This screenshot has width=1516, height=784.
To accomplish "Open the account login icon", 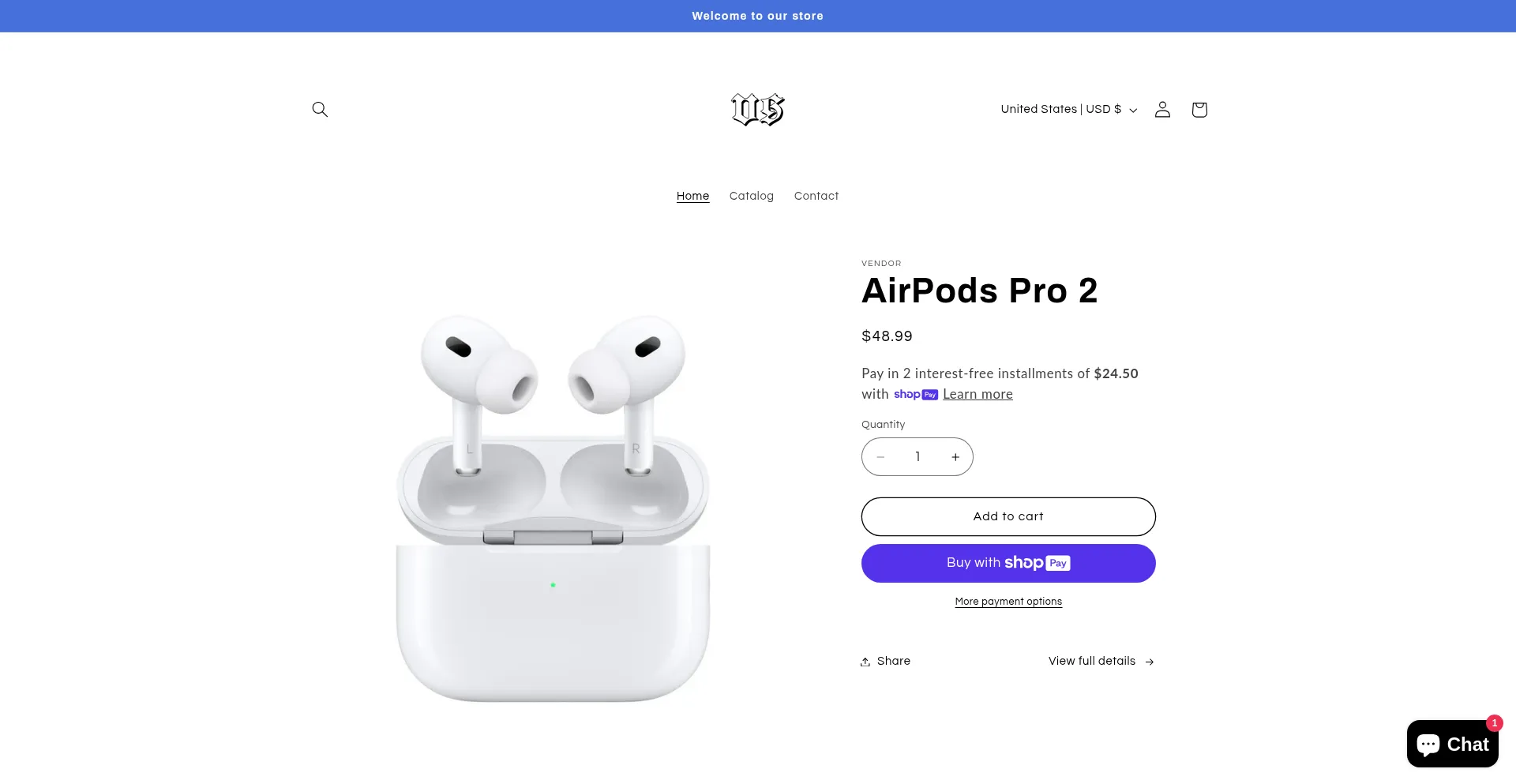I will pos(1162,109).
